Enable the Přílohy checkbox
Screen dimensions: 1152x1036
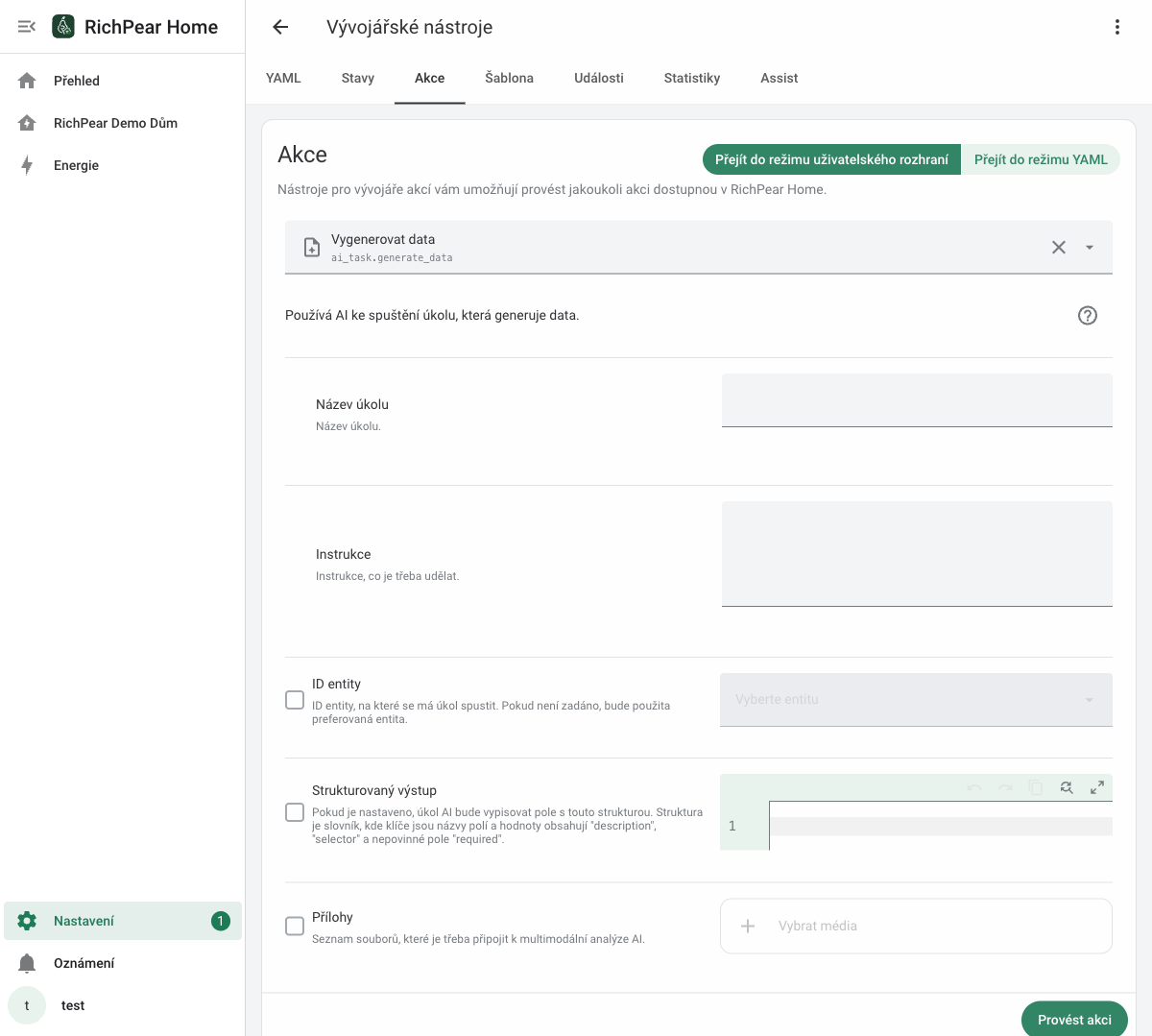pyautogui.click(x=295, y=926)
